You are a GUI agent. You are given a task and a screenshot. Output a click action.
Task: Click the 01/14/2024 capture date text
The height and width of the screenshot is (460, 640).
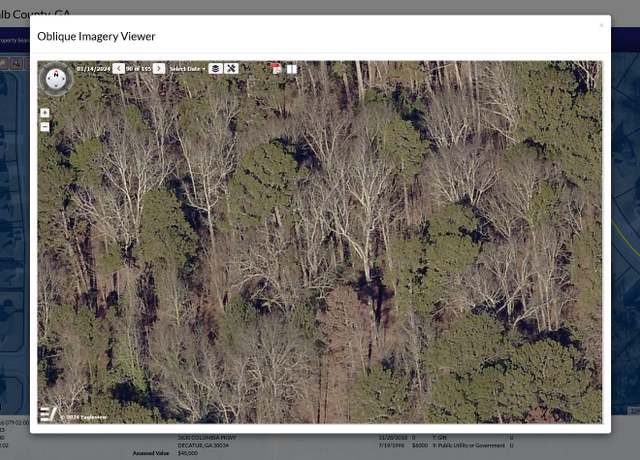pyautogui.click(x=93, y=69)
